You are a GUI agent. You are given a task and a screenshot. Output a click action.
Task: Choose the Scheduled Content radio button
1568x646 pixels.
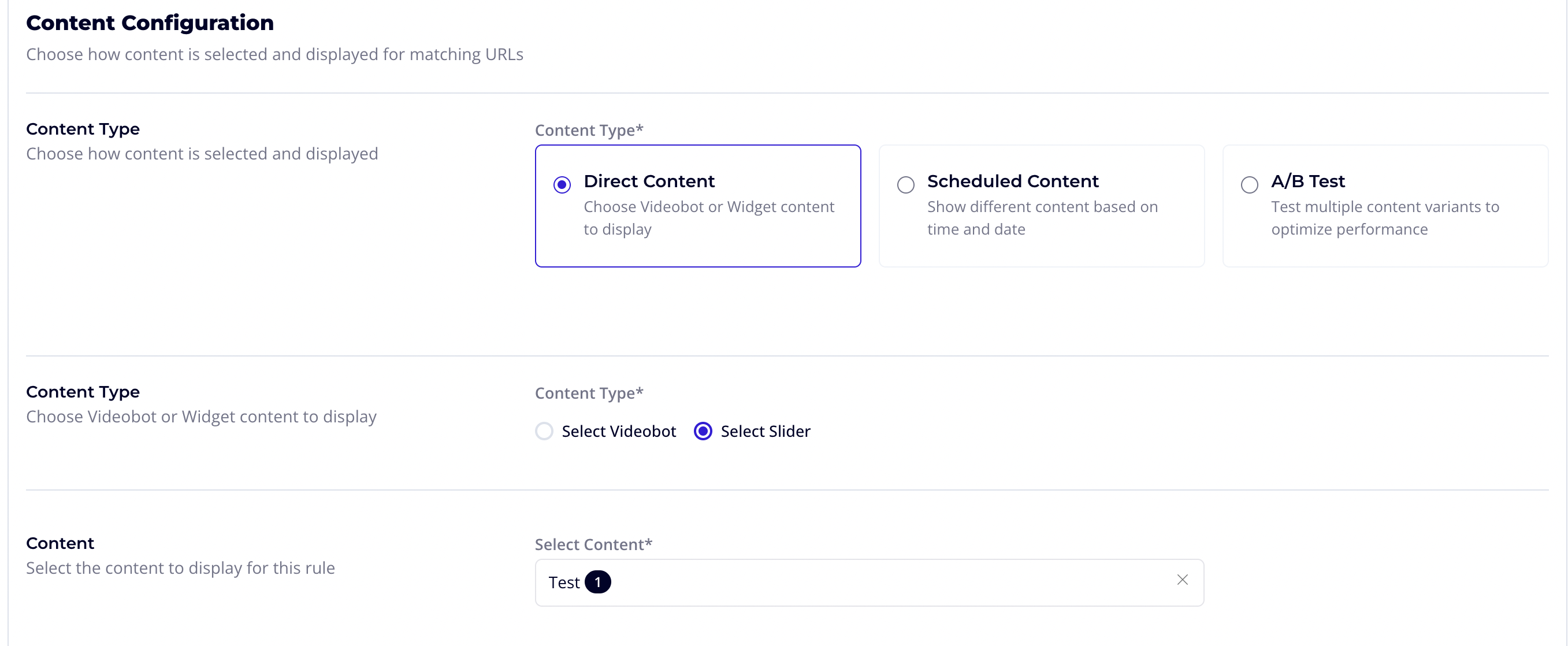tap(906, 184)
